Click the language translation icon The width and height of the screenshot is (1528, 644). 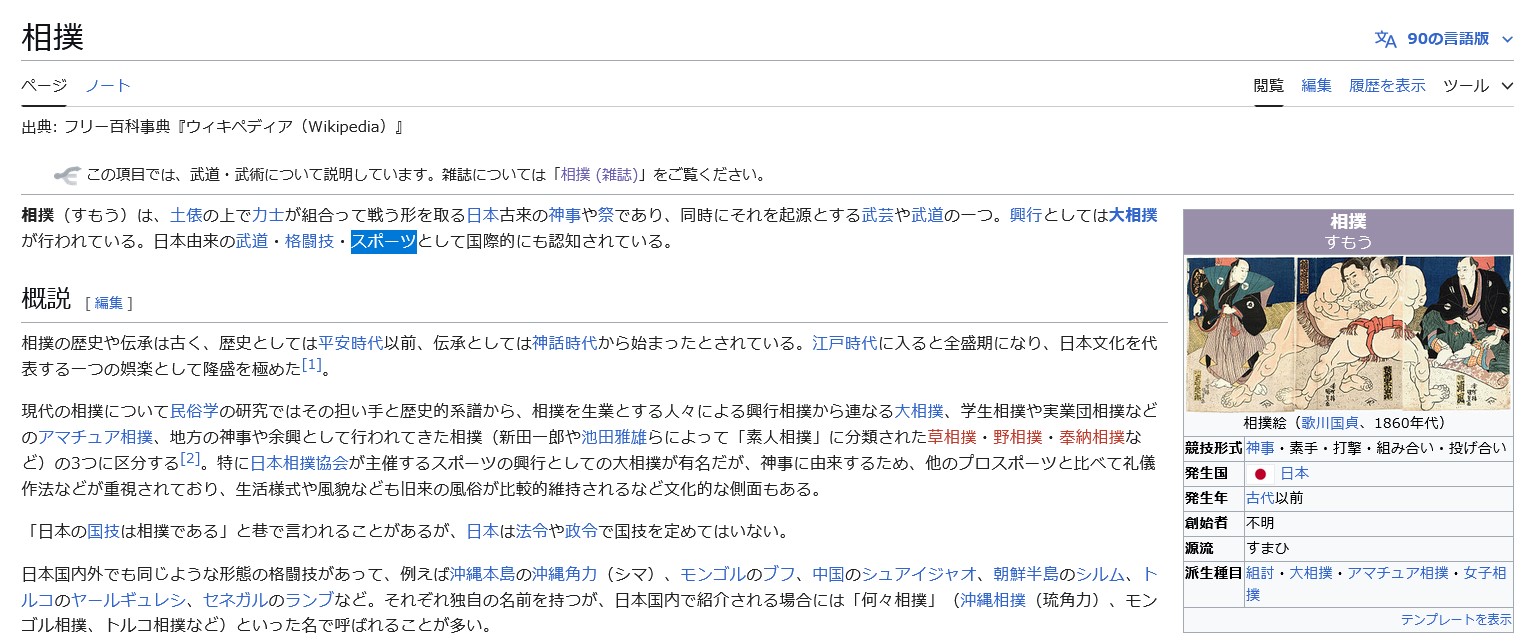(x=1385, y=39)
